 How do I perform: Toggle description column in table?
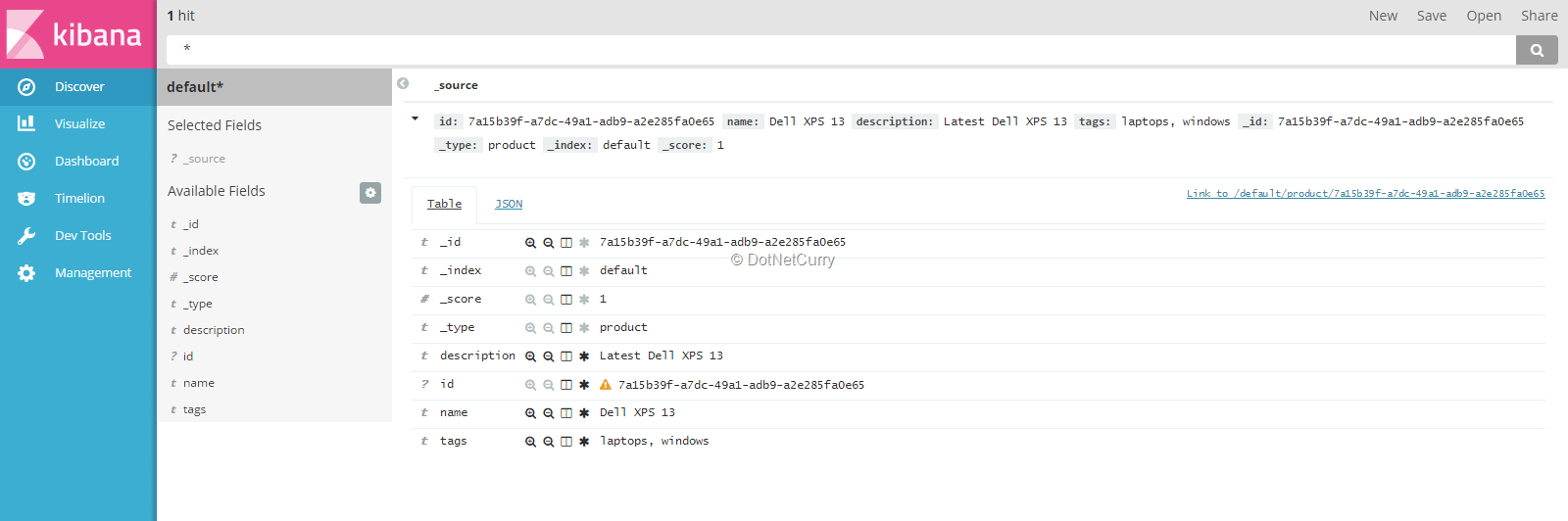point(566,356)
